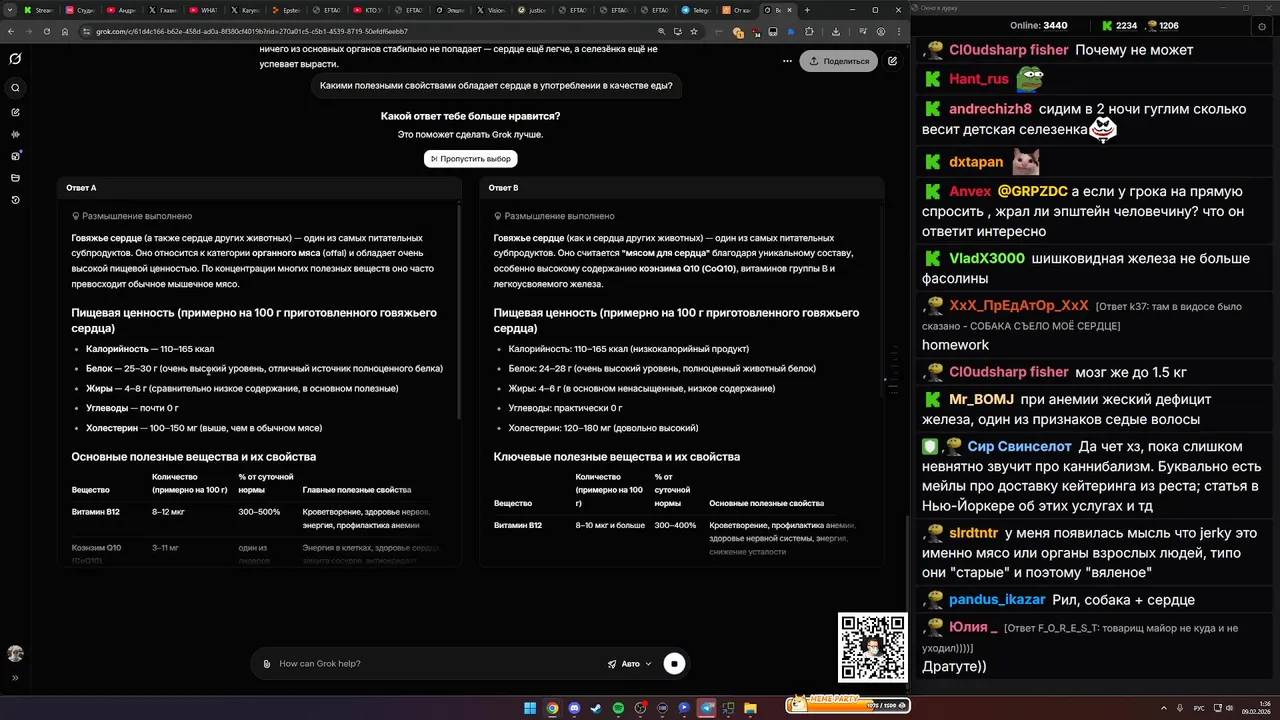Screen dimensions: 1280x720
Task: Open Steam from the taskbar
Action: pos(596,708)
